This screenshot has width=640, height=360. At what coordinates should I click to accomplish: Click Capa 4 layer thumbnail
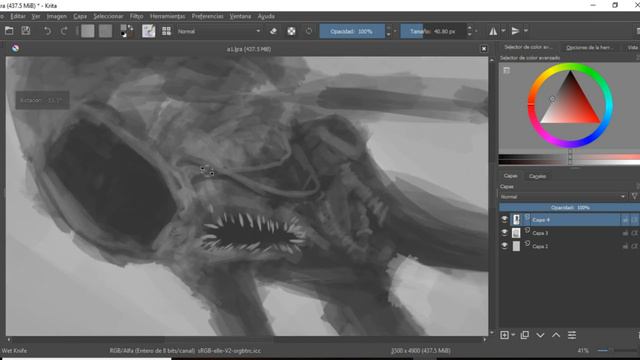(x=516, y=220)
